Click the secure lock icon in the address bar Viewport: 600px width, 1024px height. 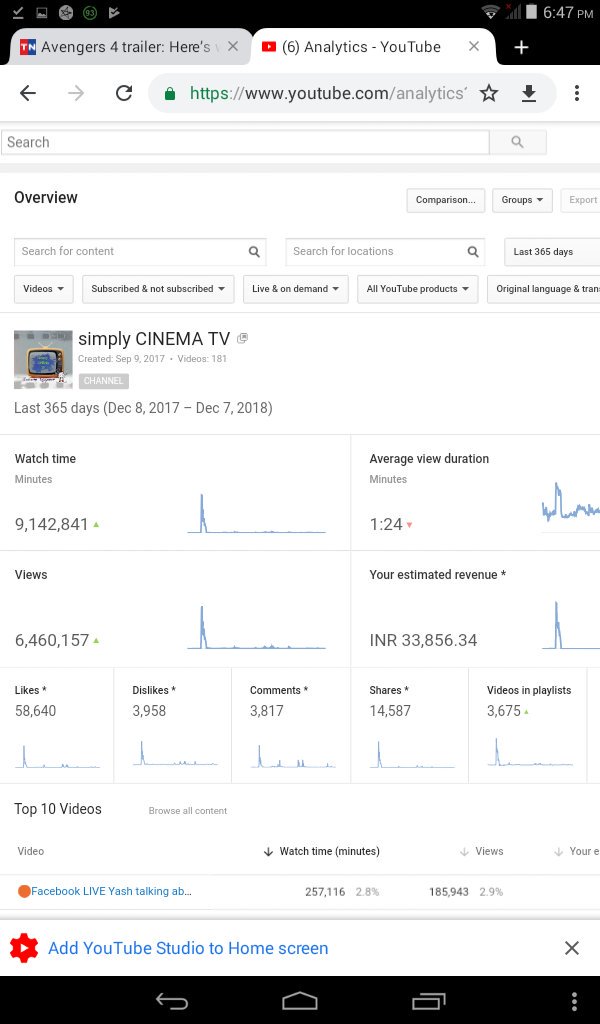tap(170, 94)
